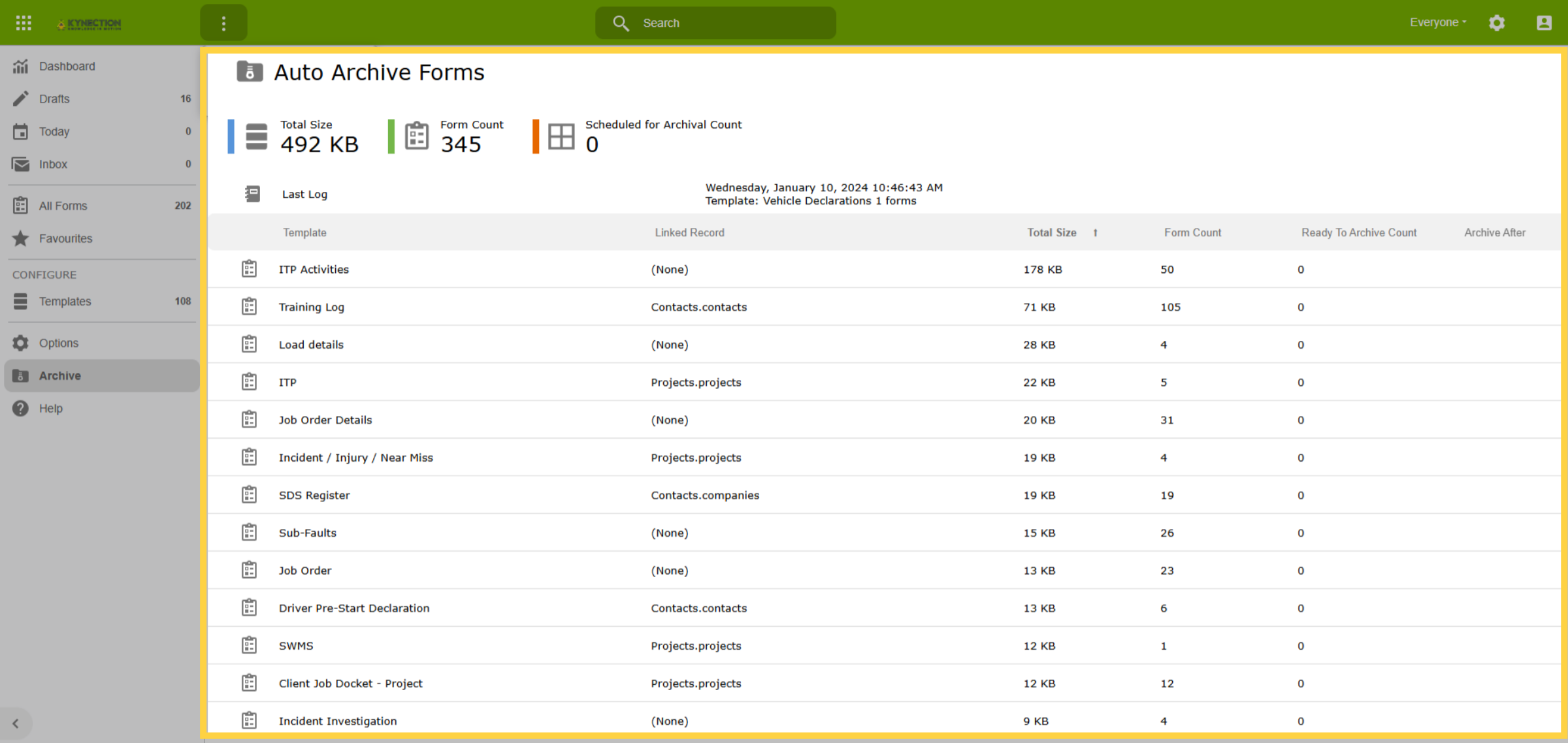1568x743 pixels.
Task: Open the Inbox menu item
Action: [x=101, y=164]
